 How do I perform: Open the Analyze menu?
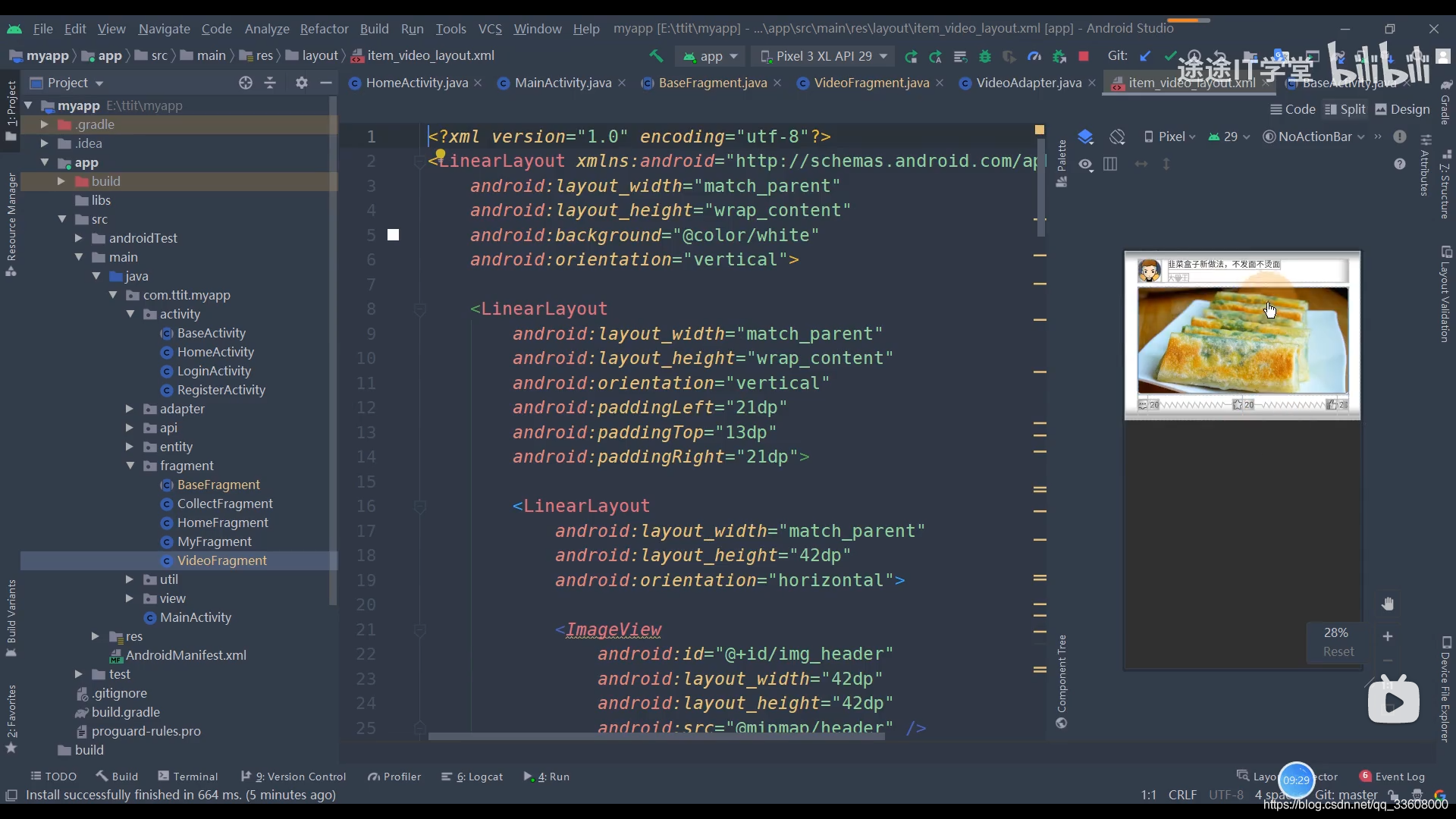pyautogui.click(x=267, y=29)
